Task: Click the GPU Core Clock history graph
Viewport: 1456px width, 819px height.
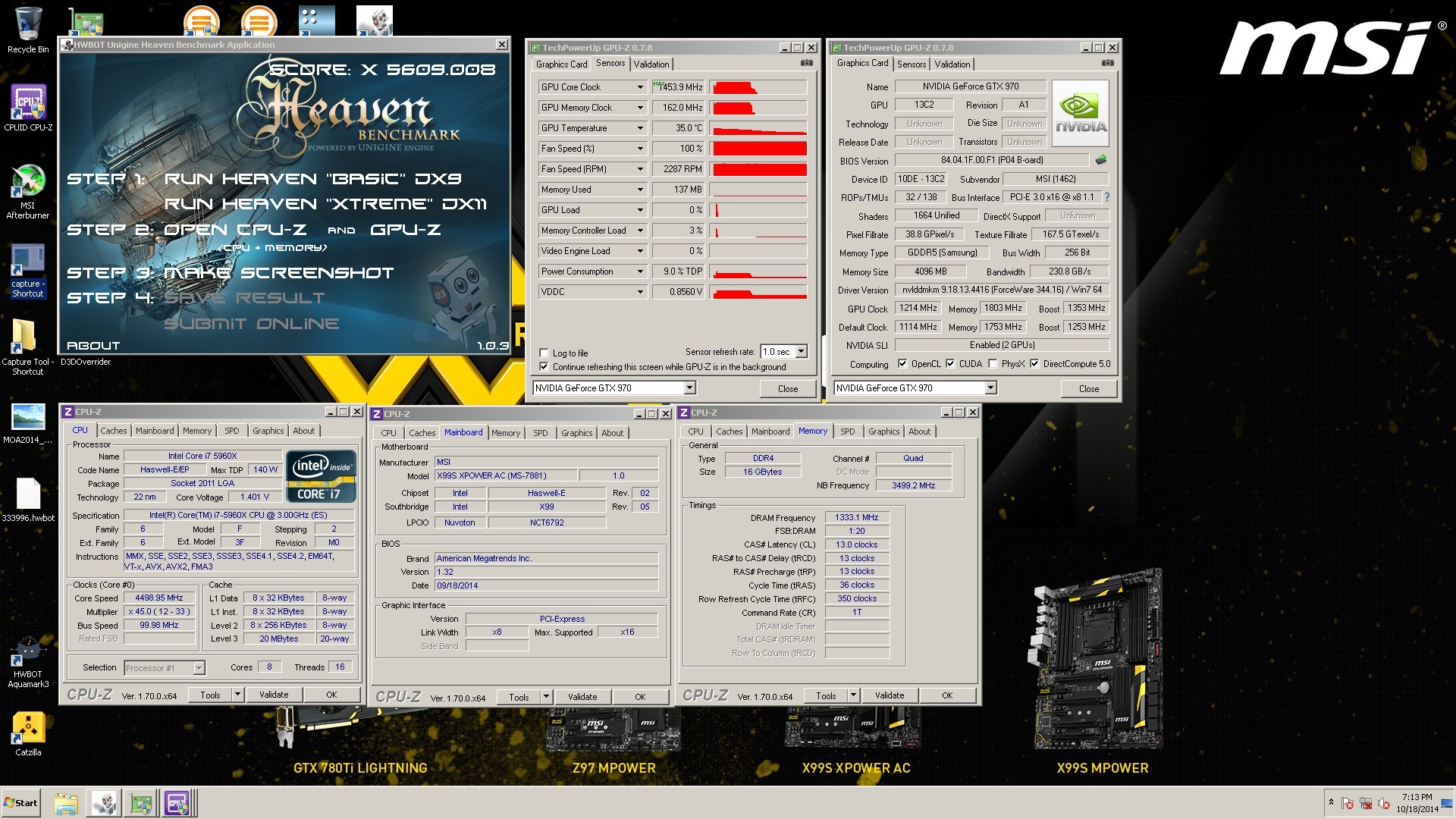Action: coord(758,87)
